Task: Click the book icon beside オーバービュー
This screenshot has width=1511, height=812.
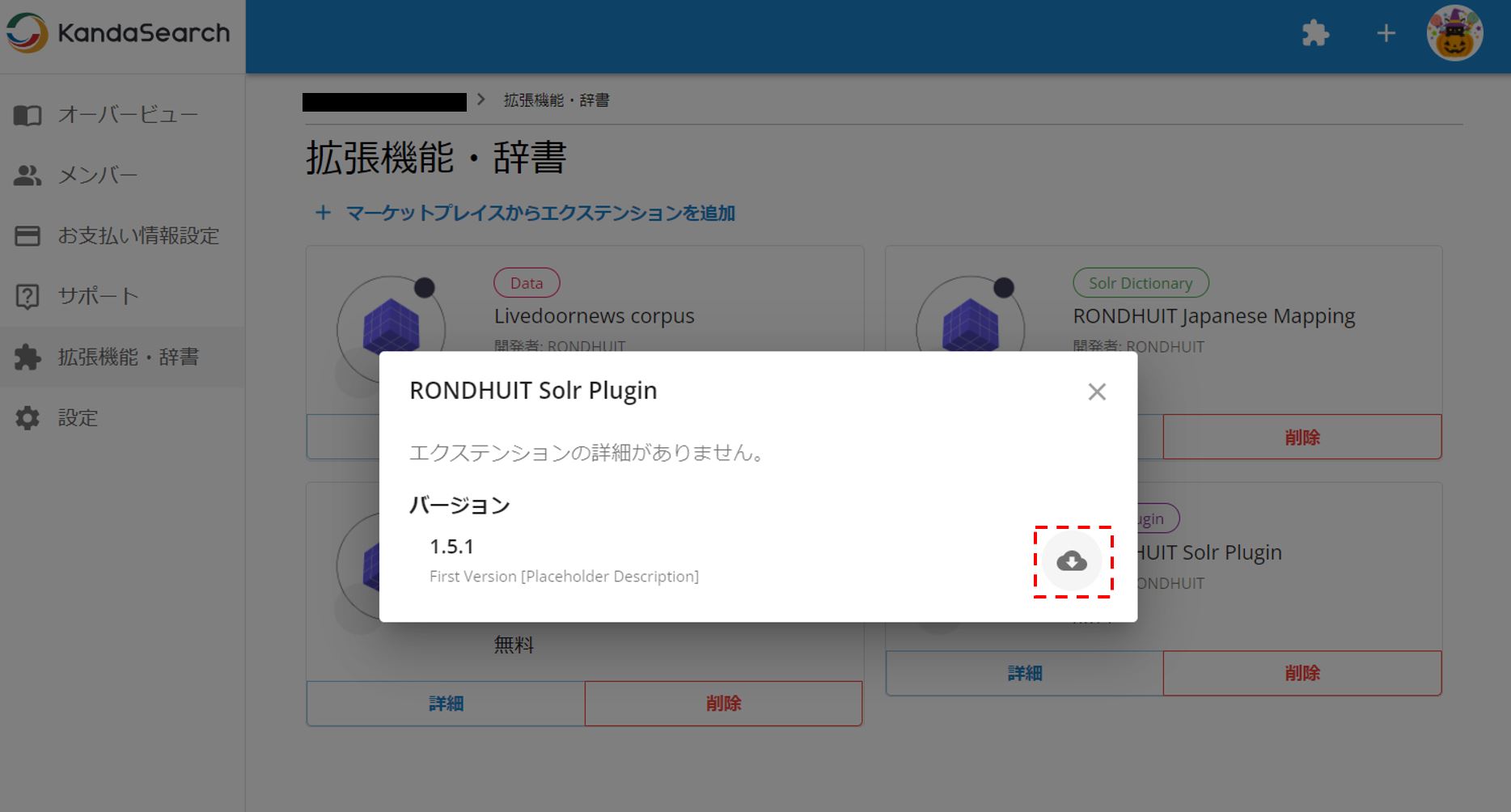Action: (x=28, y=116)
